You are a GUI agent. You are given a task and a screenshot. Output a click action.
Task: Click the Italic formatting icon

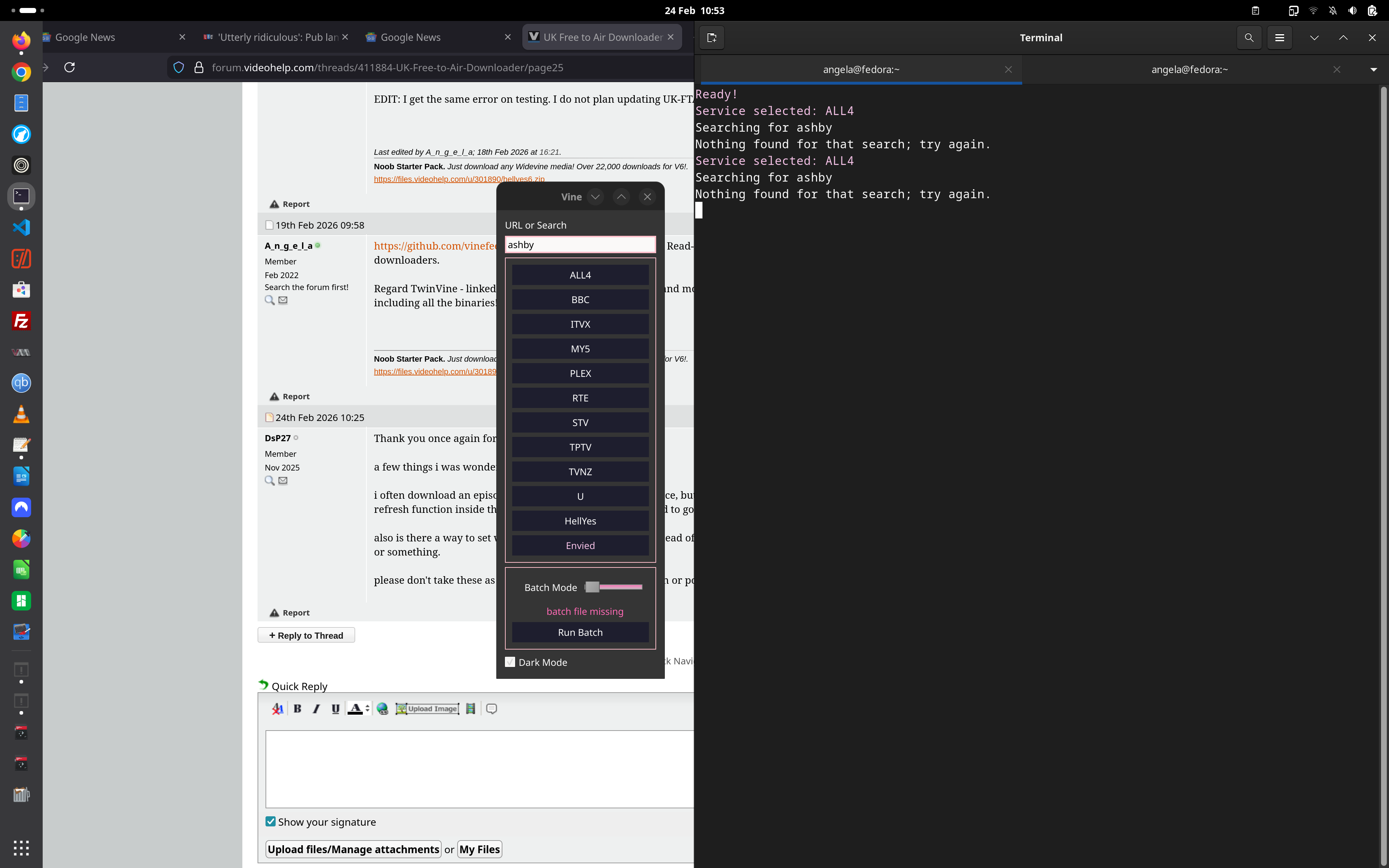click(316, 709)
